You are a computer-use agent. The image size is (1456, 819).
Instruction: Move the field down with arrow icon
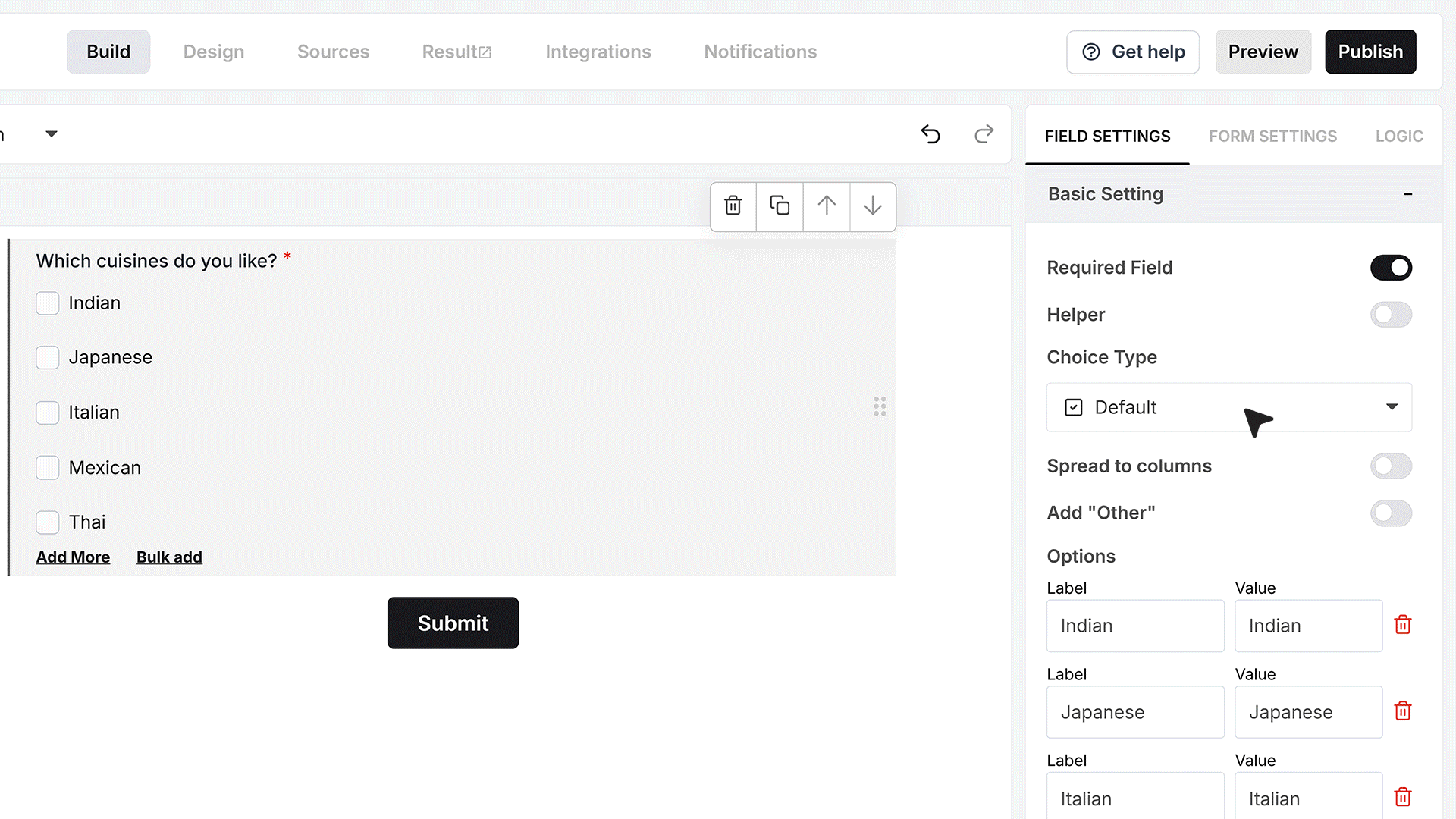point(873,206)
